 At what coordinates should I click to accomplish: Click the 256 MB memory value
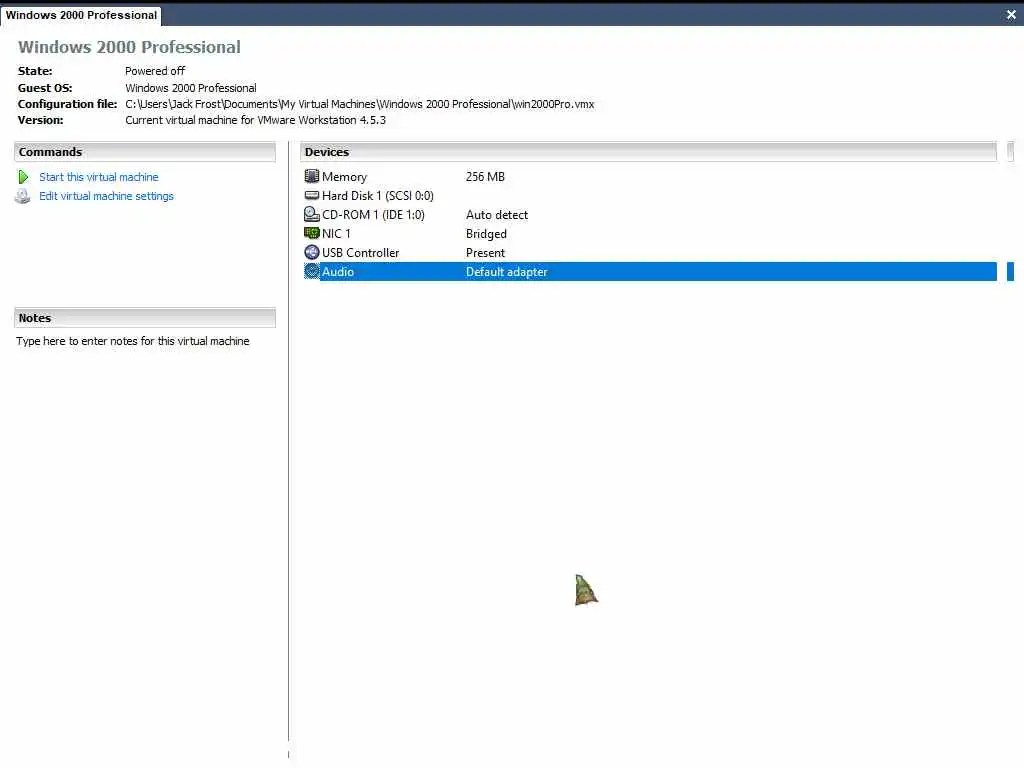tap(485, 177)
